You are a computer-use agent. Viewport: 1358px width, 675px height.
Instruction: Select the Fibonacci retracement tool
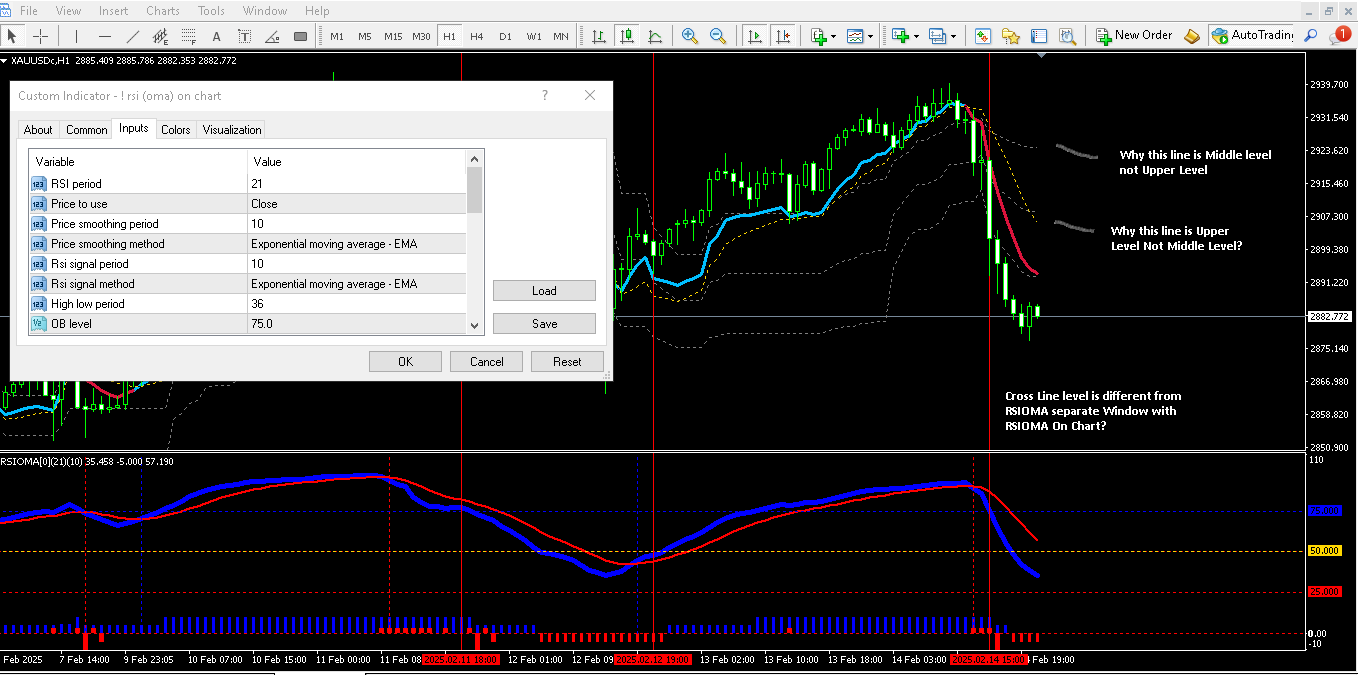point(188,36)
